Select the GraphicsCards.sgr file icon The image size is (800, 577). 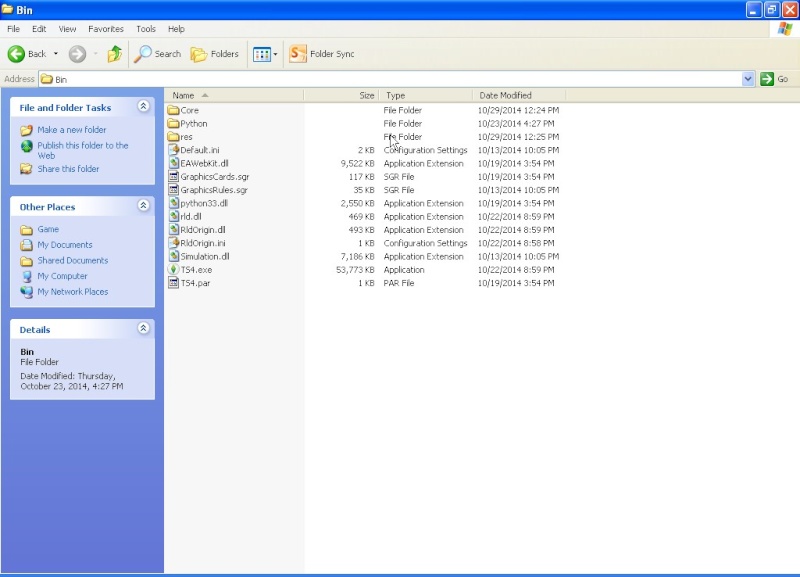pyautogui.click(x=173, y=177)
